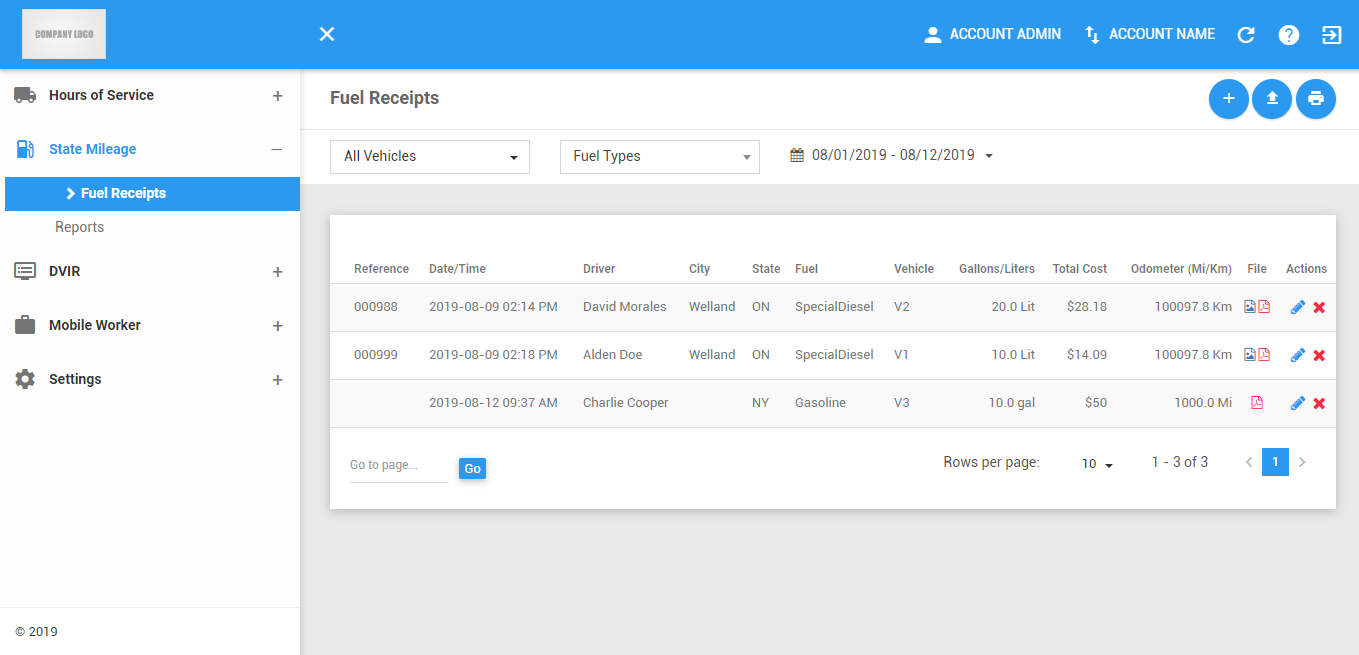Image resolution: width=1359 pixels, height=655 pixels.
Task: Click the Mobile Worker briefcase icon
Action: click(25, 325)
